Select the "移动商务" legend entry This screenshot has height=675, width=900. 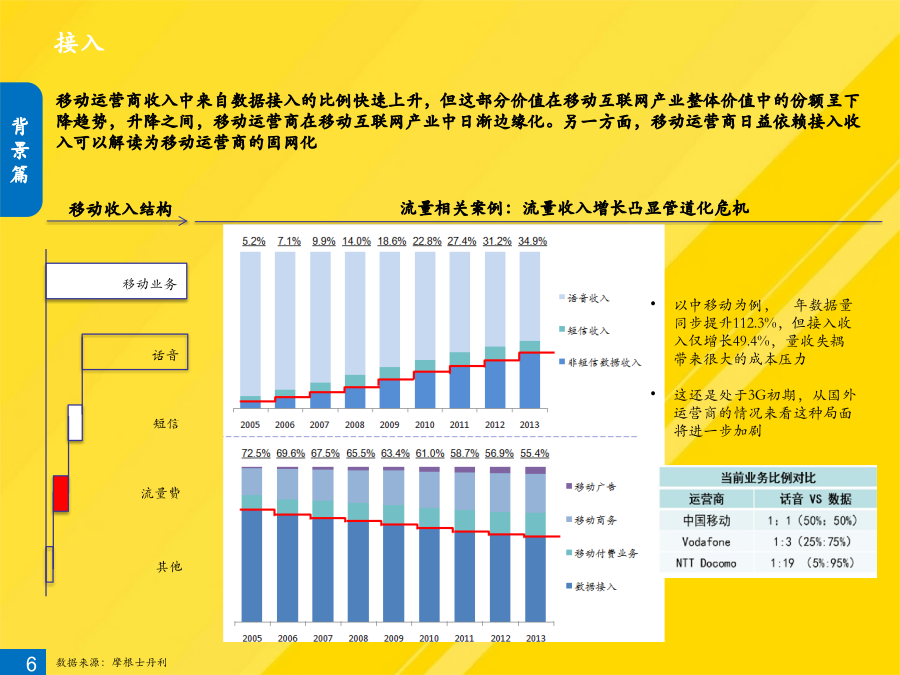[591, 520]
